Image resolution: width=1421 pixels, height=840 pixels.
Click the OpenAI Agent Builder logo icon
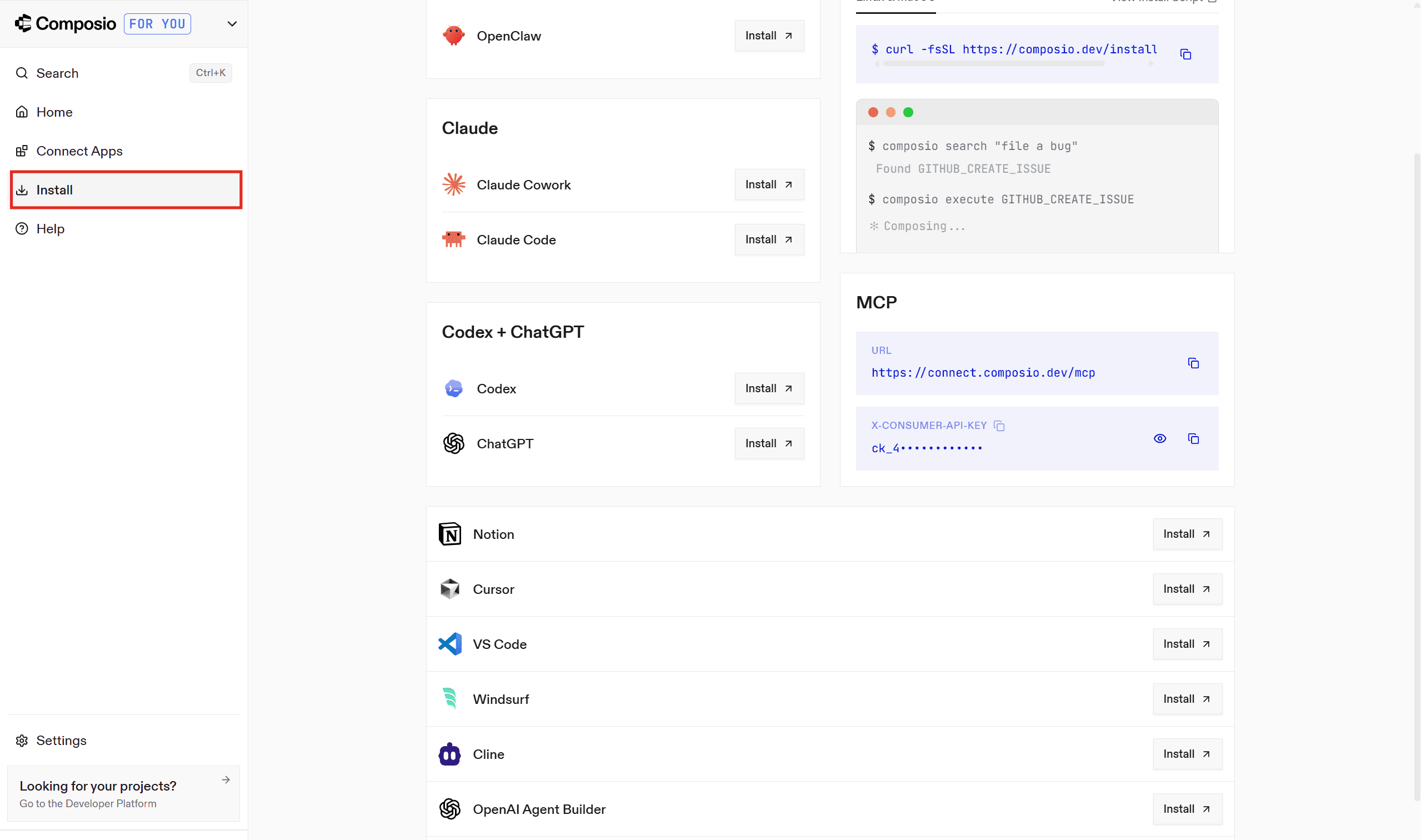click(450, 809)
